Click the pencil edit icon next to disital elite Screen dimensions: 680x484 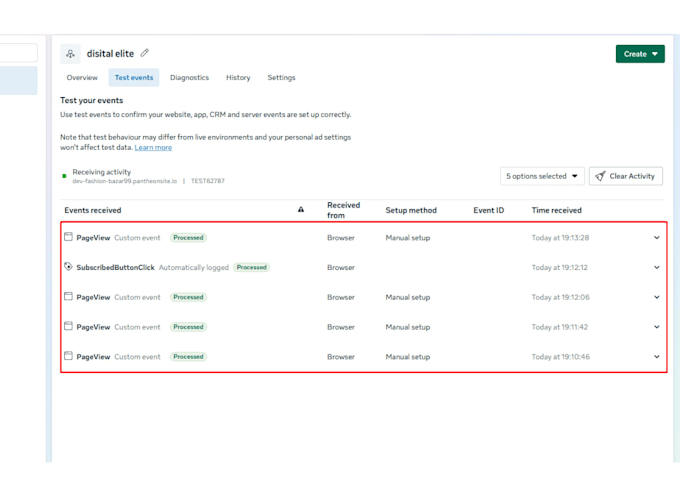point(144,53)
